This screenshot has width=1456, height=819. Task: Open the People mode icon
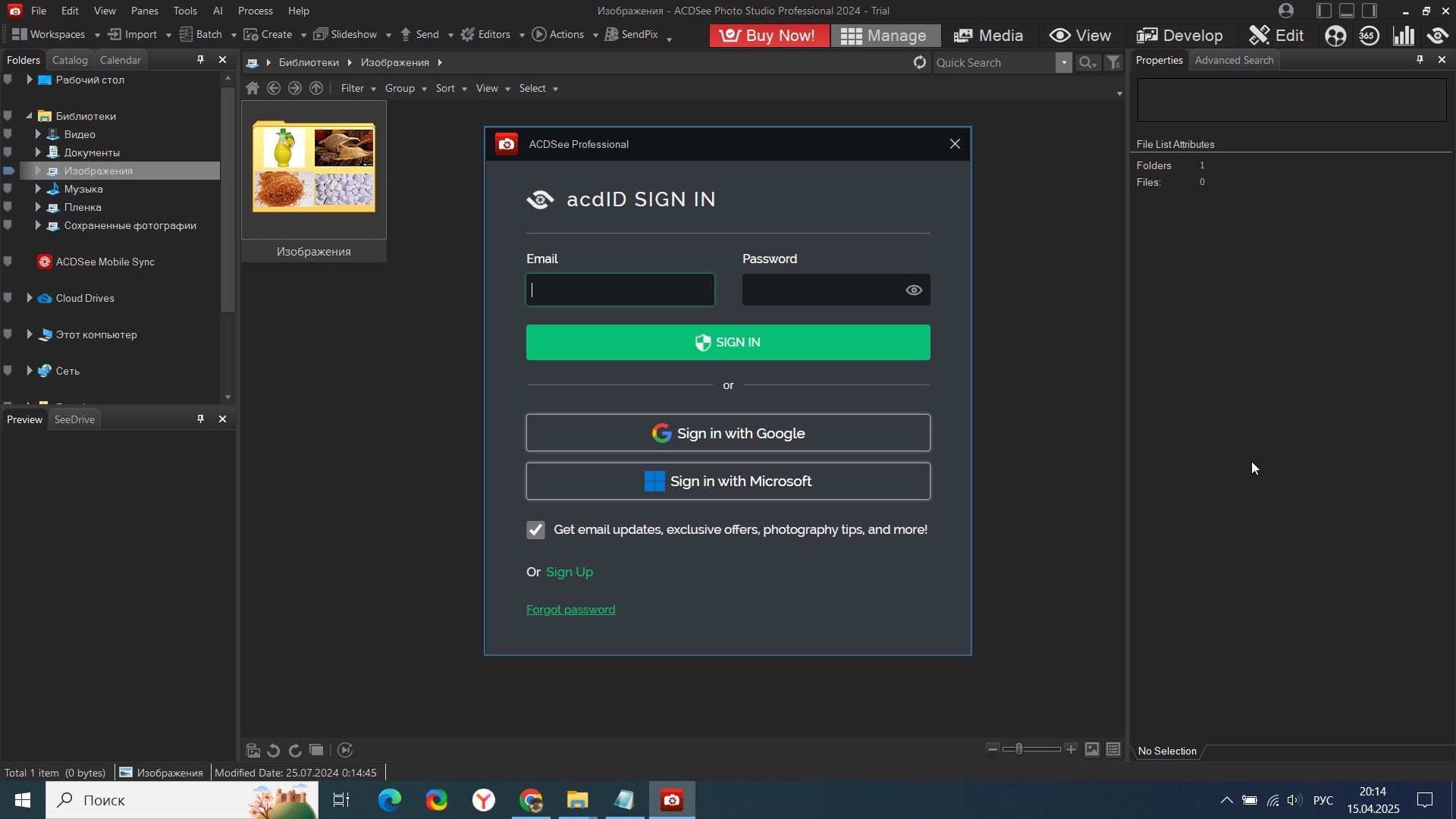pyautogui.click(x=1335, y=36)
